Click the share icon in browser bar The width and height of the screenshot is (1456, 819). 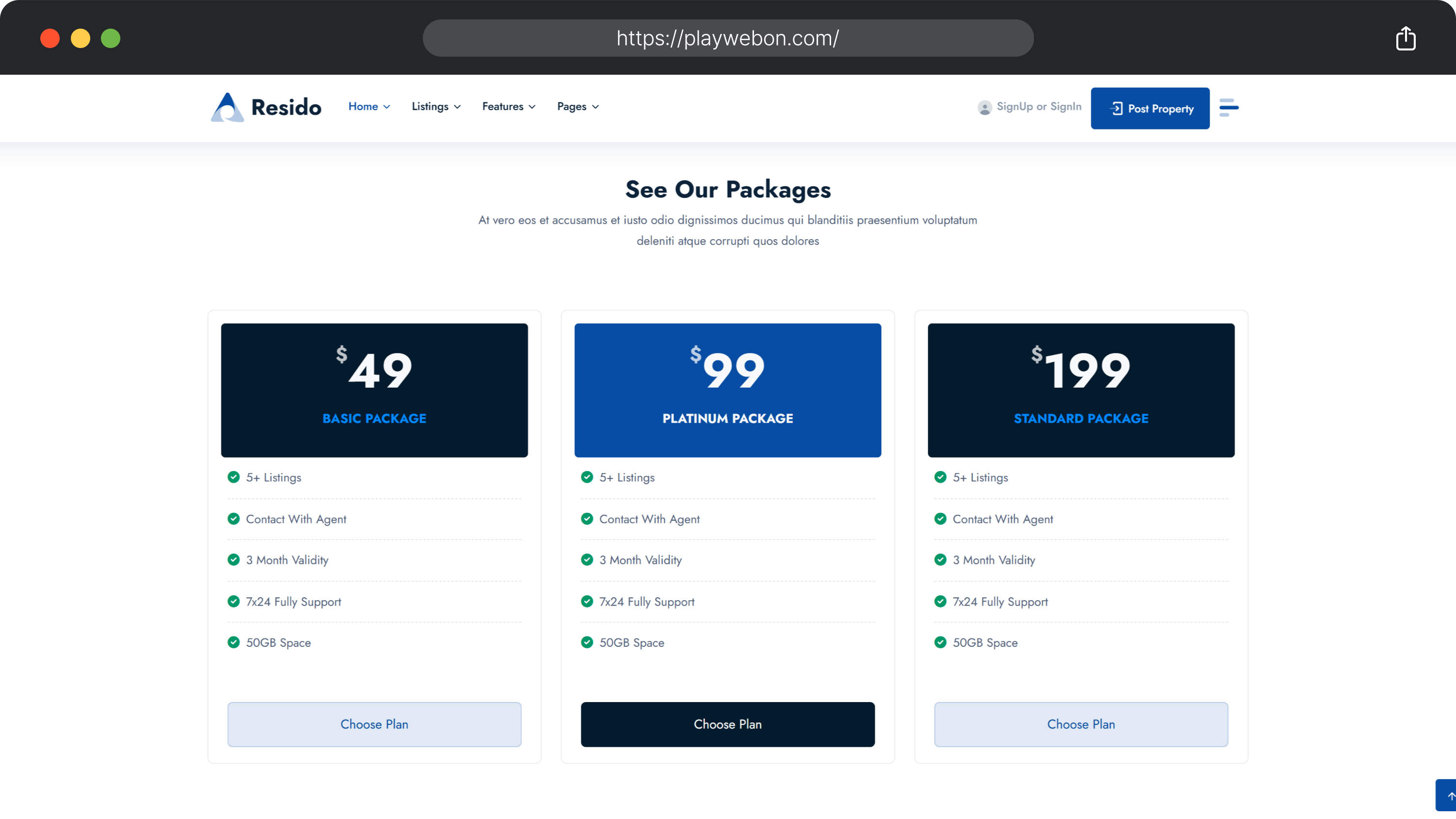click(1405, 38)
